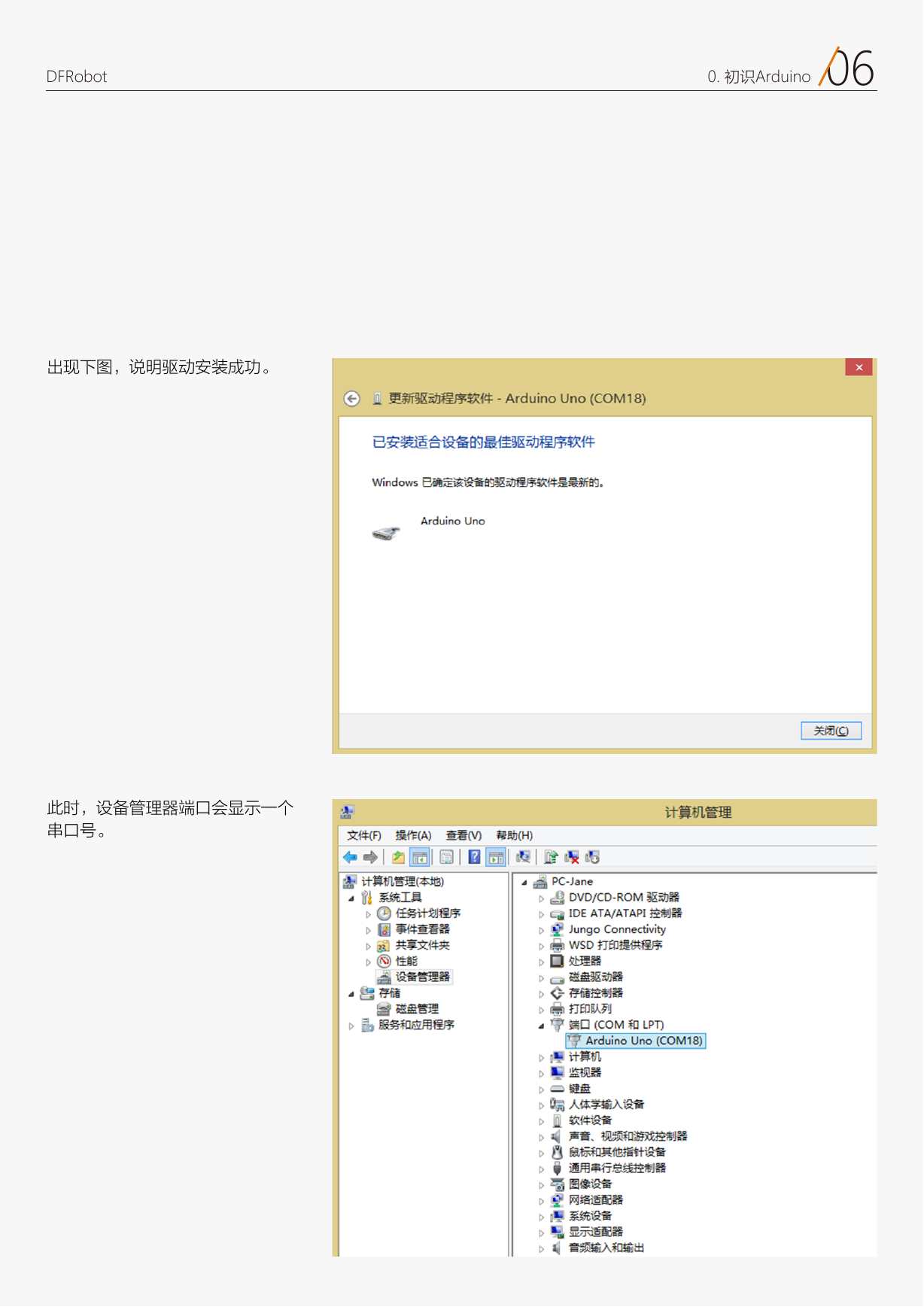Expand the IDE ATA/ATAPI 控制器 node
This screenshot has width=924, height=1307.
click(x=541, y=914)
